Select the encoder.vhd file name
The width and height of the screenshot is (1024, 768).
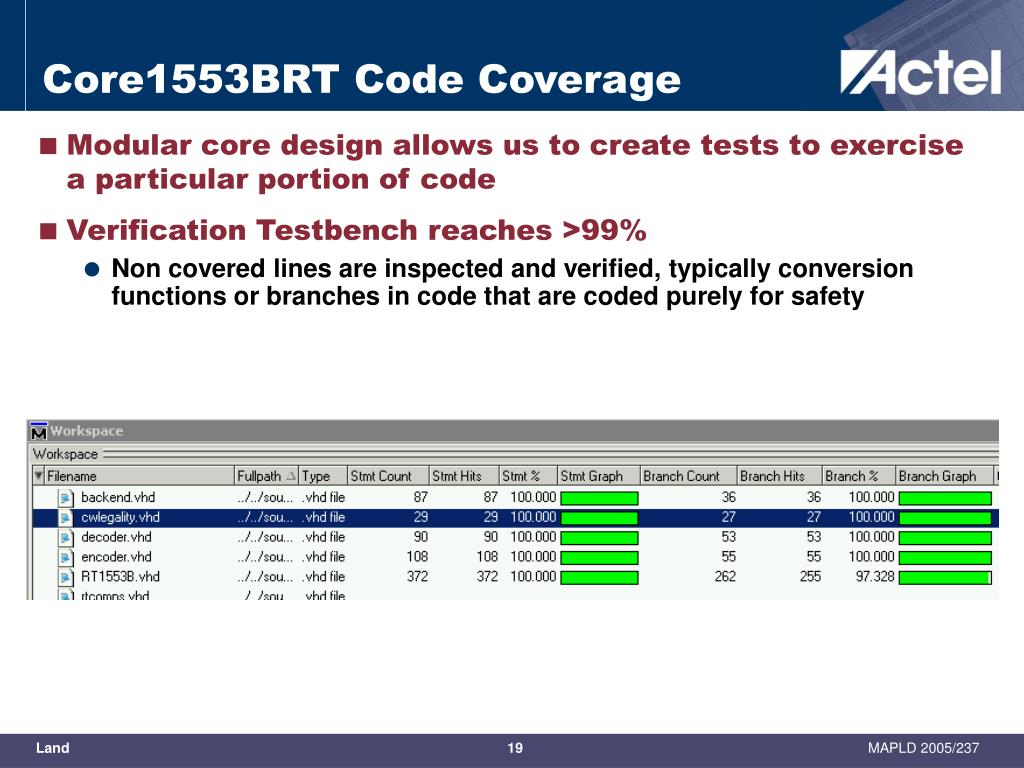116,557
